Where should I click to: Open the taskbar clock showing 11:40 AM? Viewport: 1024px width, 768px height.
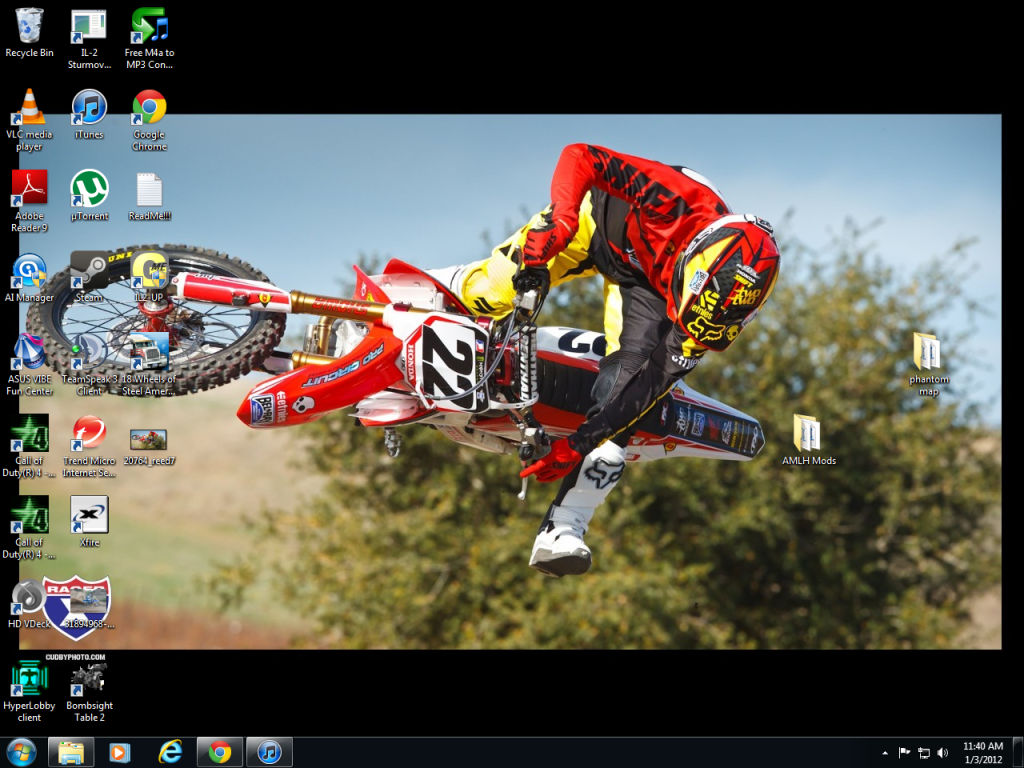point(982,752)
